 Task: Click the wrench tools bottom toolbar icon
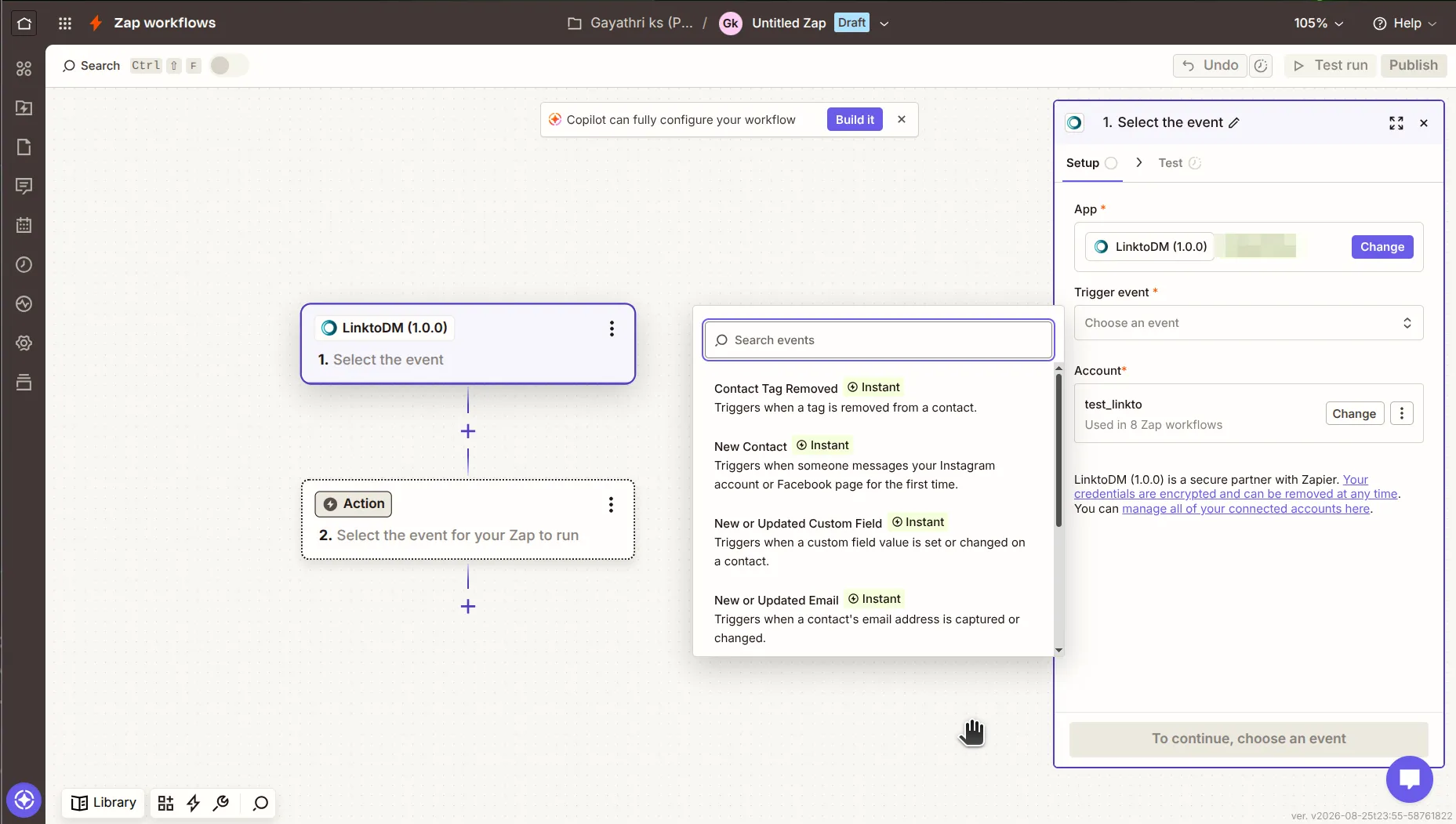click(x=221, y=803)
